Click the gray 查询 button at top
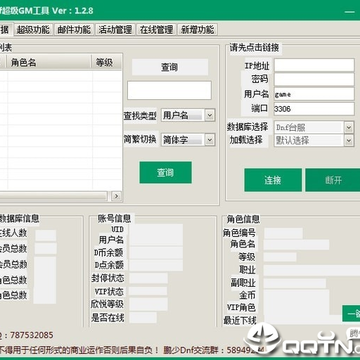This screenshot has height=360, width=360. (x=170, y=67)
